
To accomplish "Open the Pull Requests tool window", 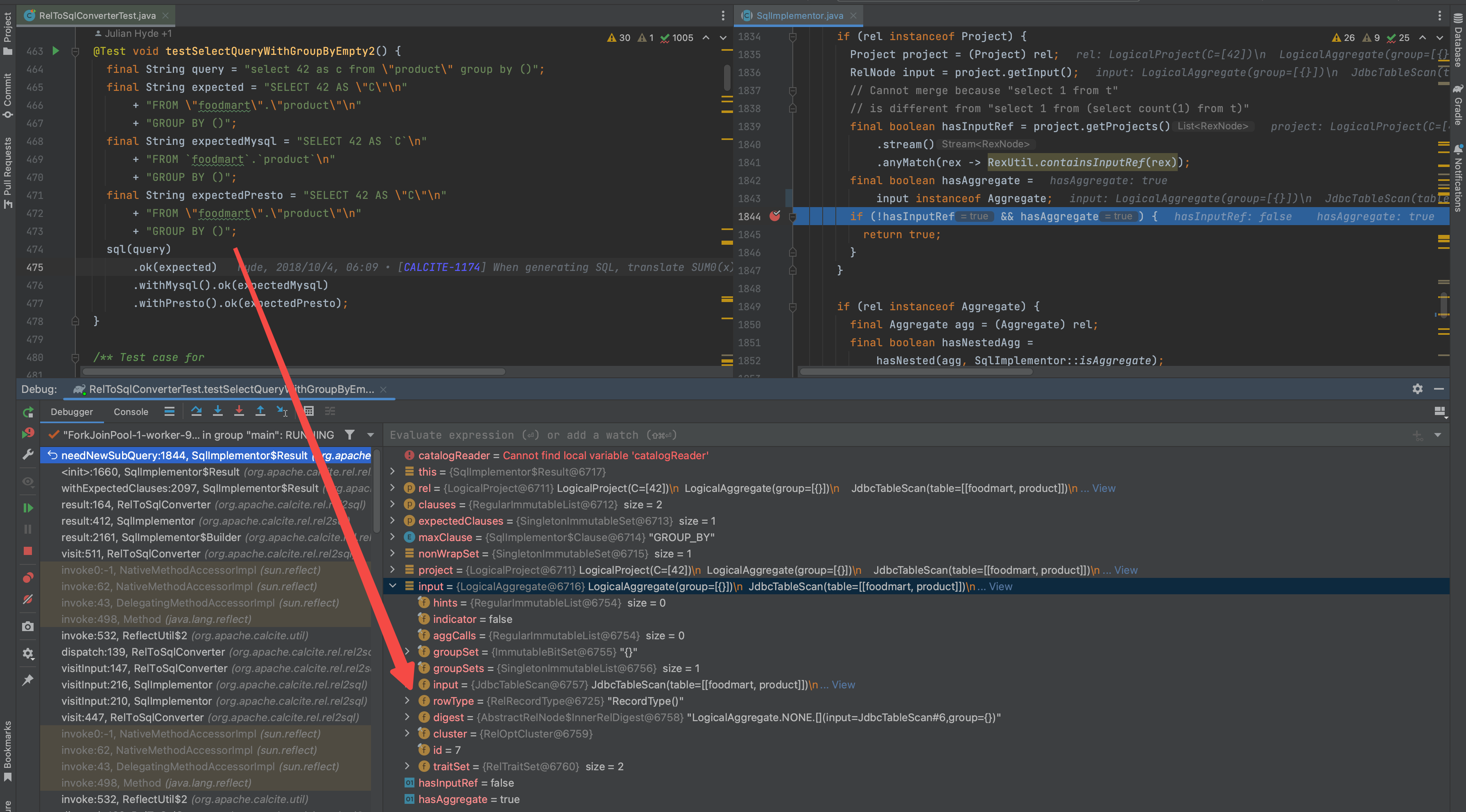I will click(7, 172).
